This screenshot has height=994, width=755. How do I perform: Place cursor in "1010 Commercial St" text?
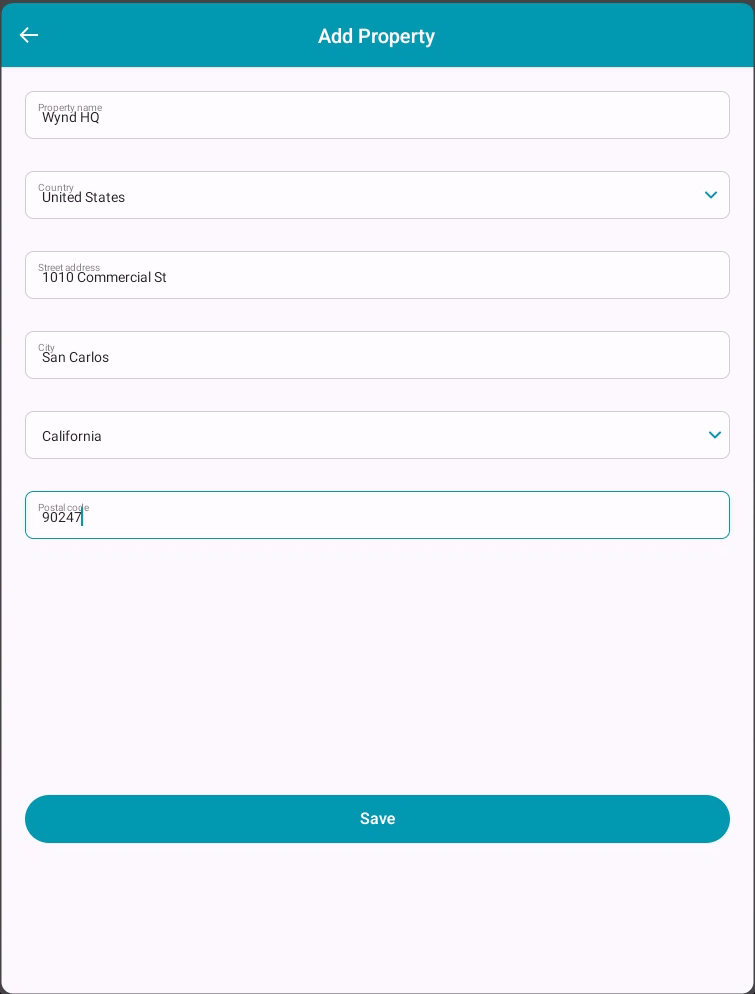click(x=104, y=278)
